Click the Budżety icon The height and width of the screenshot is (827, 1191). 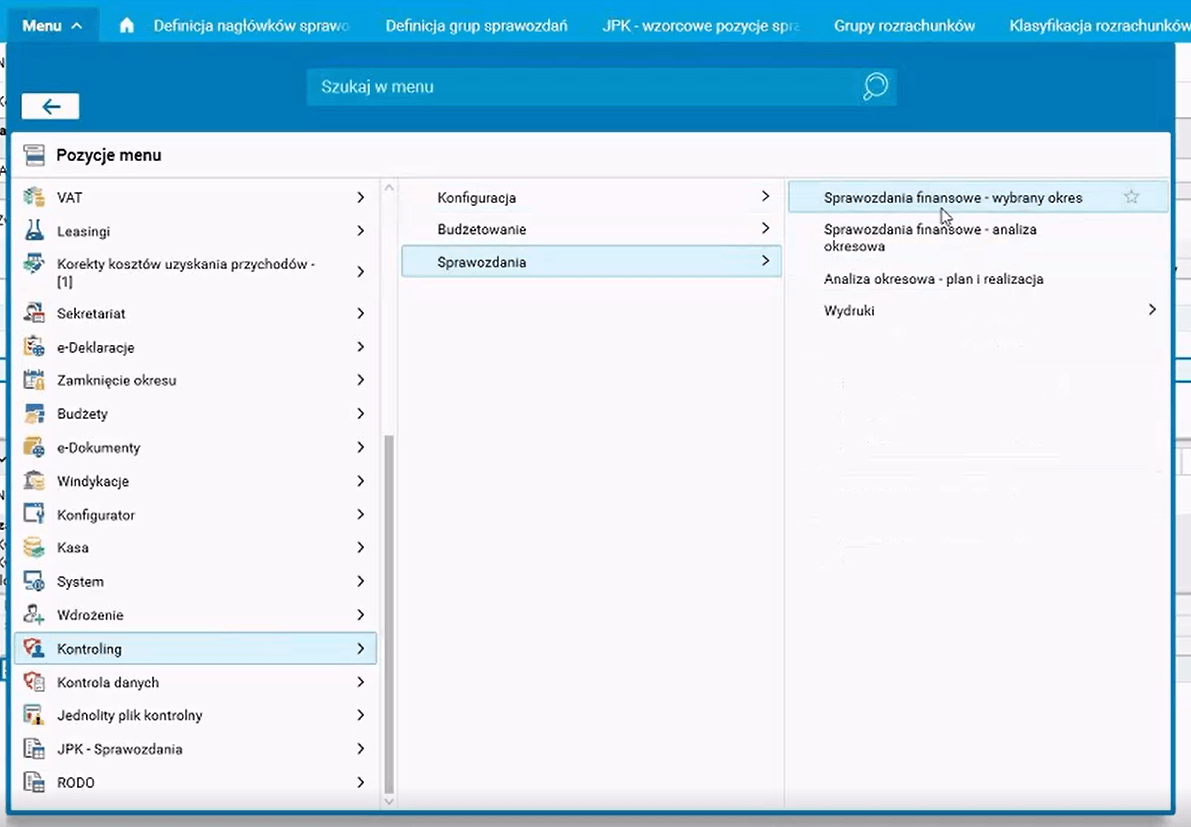33,413
